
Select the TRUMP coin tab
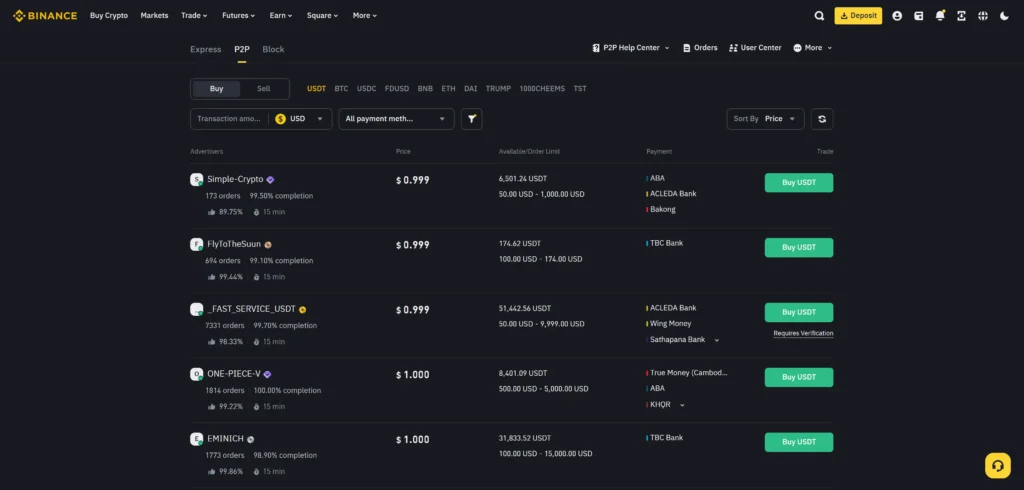pos(498,89)
